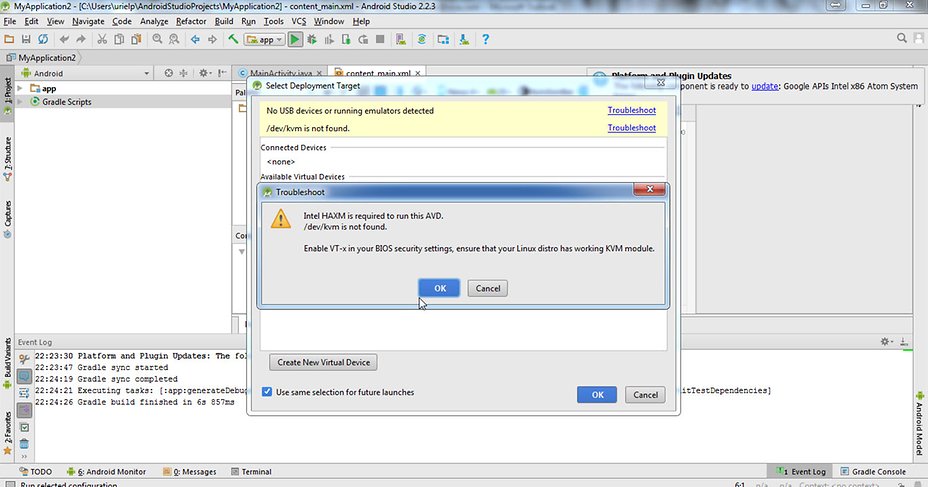Click OK in Select Deployment Target dialog
This screenshot has height=487, width=928.
[597, 395]
